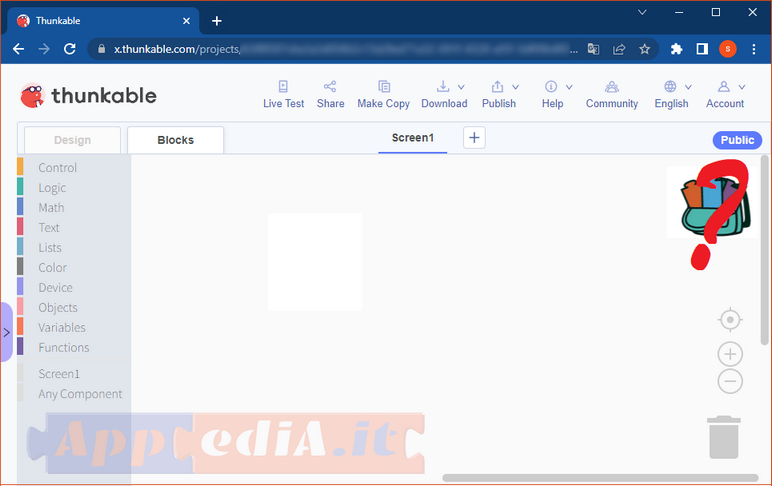Share this page from address bar
The height and width of the screenshot is (486, 772).
click(x=619, y=49)
